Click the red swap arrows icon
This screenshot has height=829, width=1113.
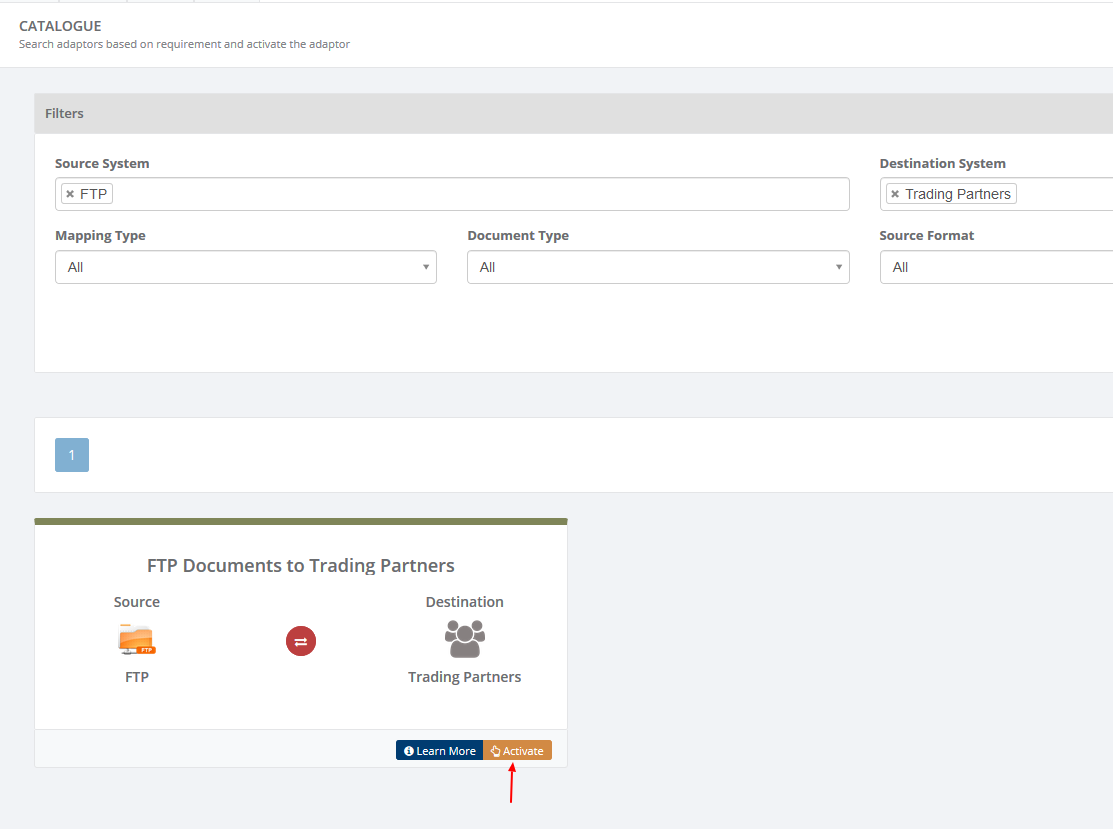(x=301, y=641)
